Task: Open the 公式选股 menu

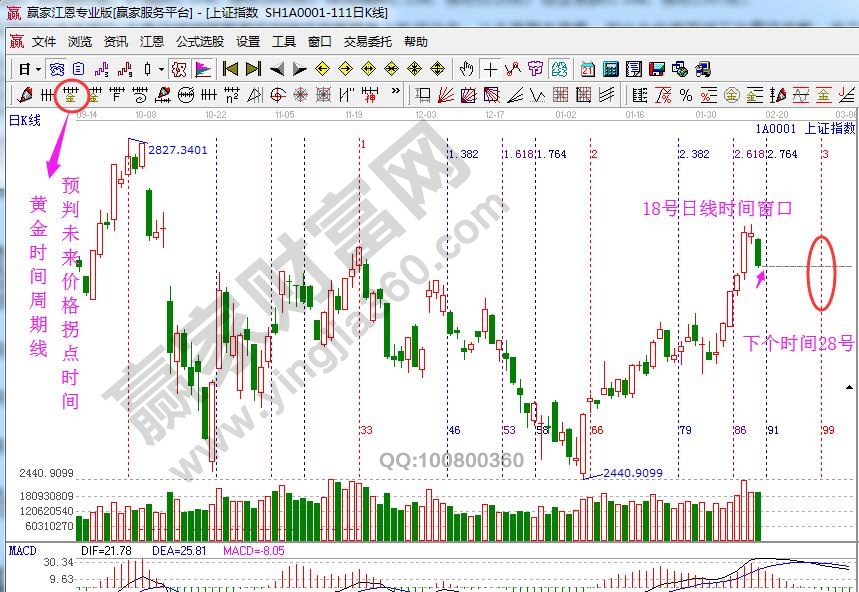Action: click(200, 42)
